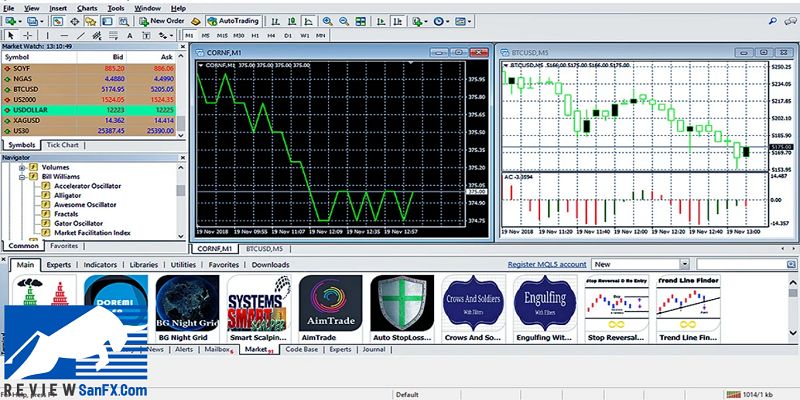Toggle Chart Shift on the toolbar

[x=398, y=21]
